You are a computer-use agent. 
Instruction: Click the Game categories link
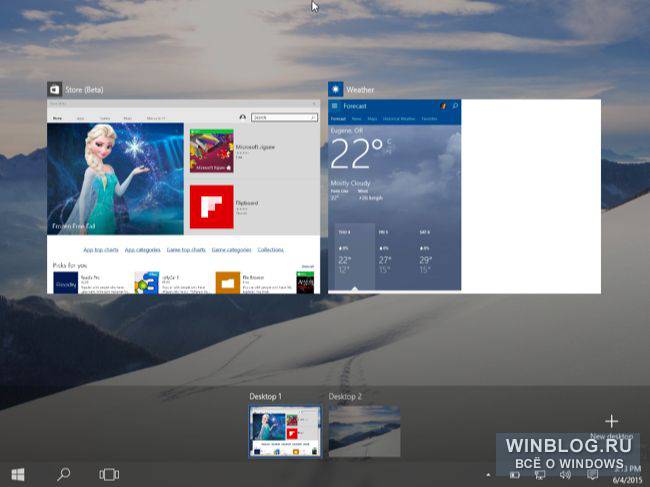point(231,250)
